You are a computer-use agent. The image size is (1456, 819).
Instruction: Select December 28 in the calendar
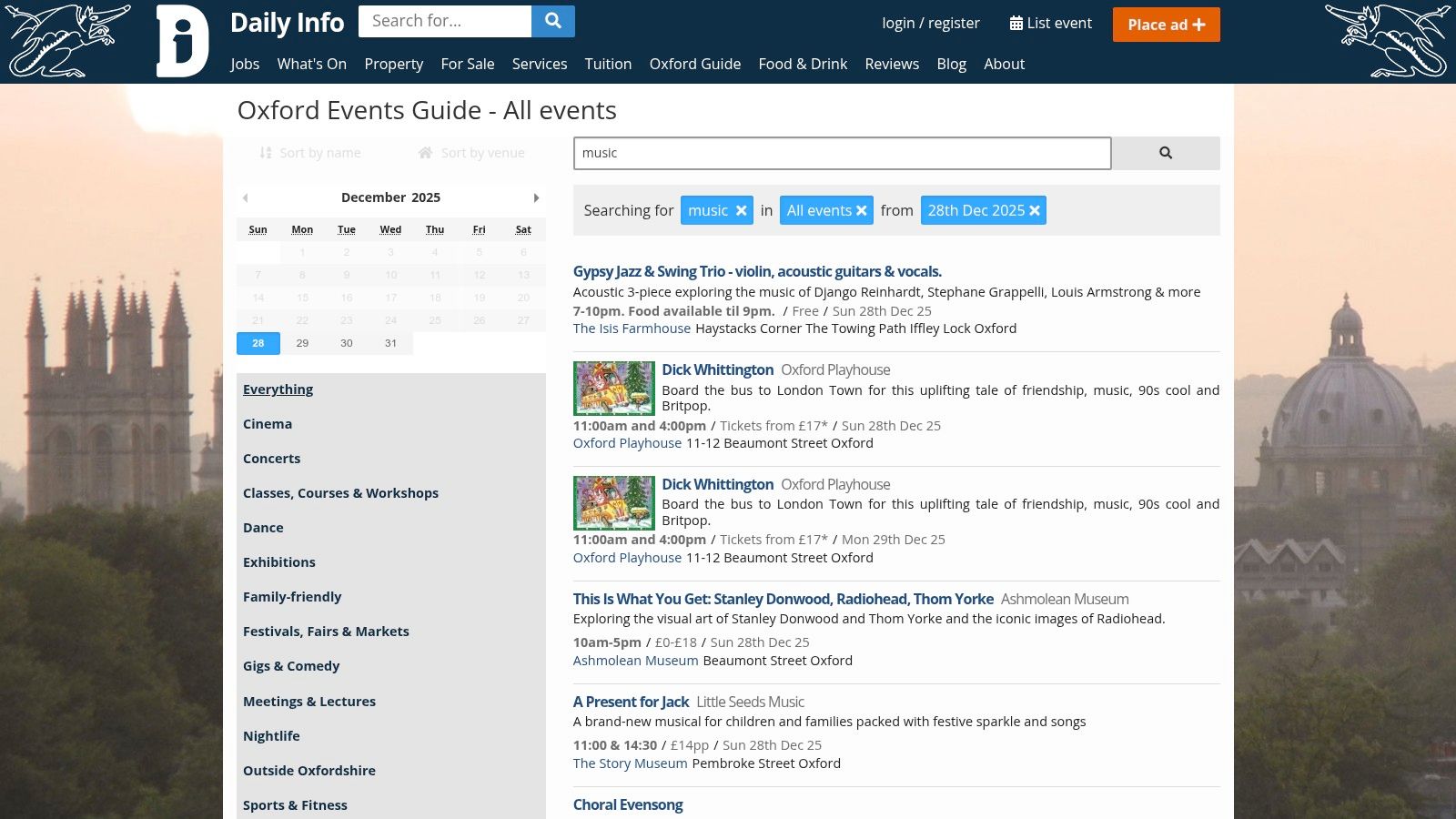click(x=258, y=343)
